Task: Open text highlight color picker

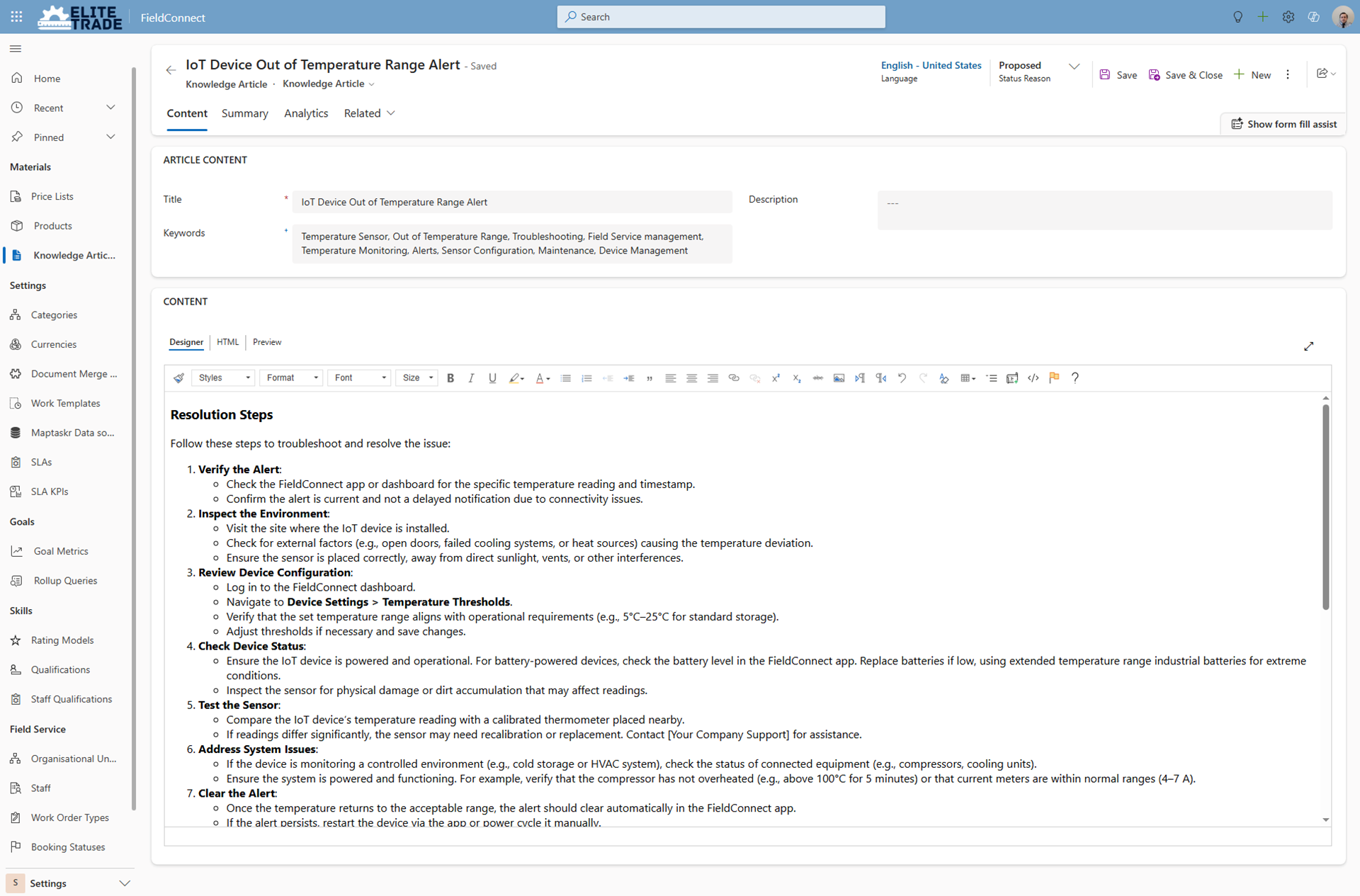Action: pyautogui.click(x=516, y=378)
